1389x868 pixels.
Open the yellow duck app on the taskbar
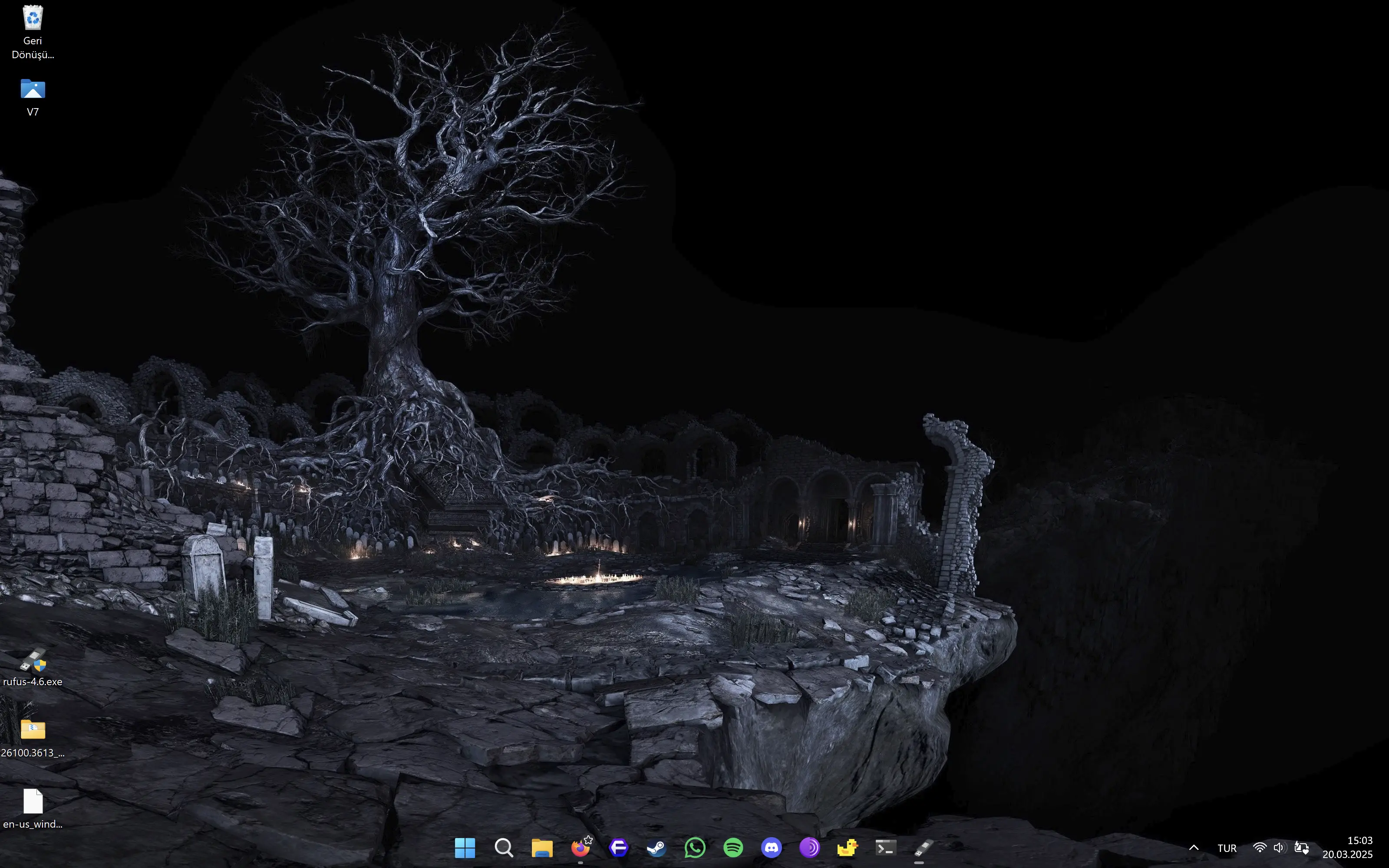pos(847,848)
